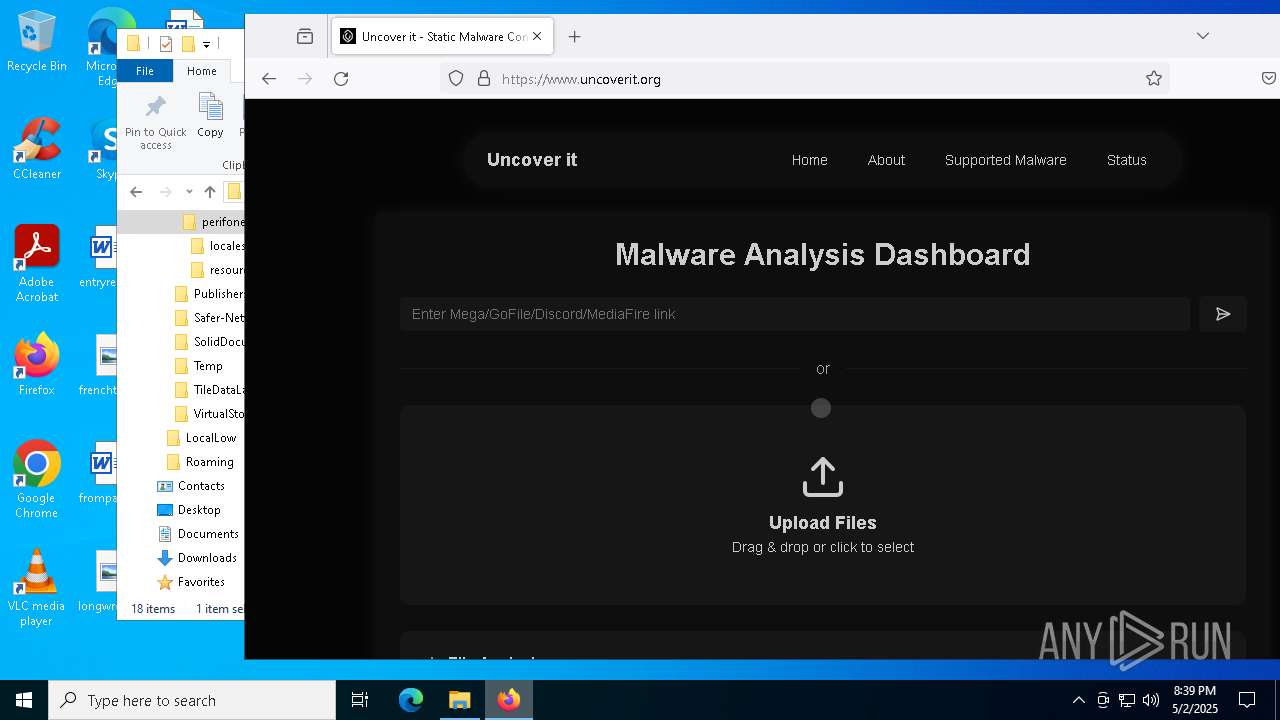
Task: Open the notification center icon
Action: (1247, 700)
